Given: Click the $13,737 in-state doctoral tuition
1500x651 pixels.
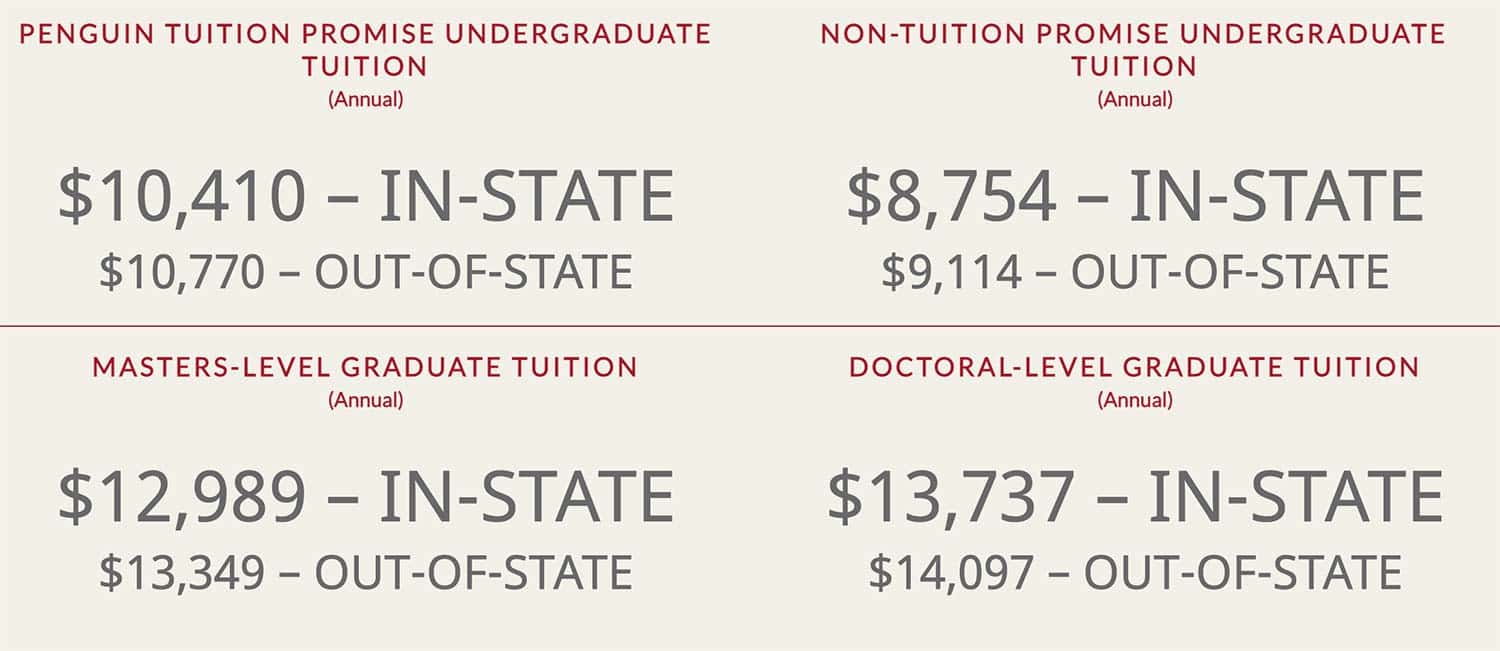Looking at the screenshot, I should 1134,497.
